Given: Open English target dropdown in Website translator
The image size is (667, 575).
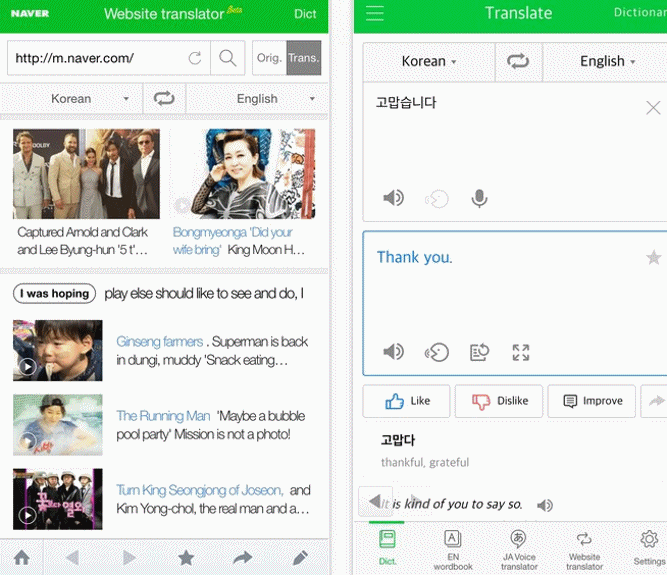Looking at the screenshot, I should 257,99.
